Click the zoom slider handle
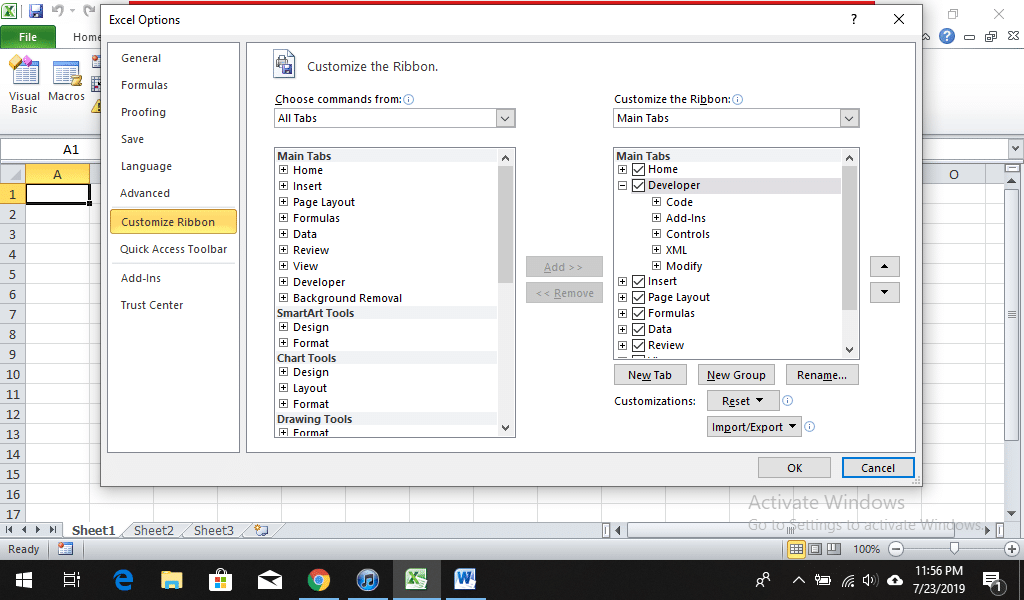This screenshot has height=600, width=1024. (954, 548)
